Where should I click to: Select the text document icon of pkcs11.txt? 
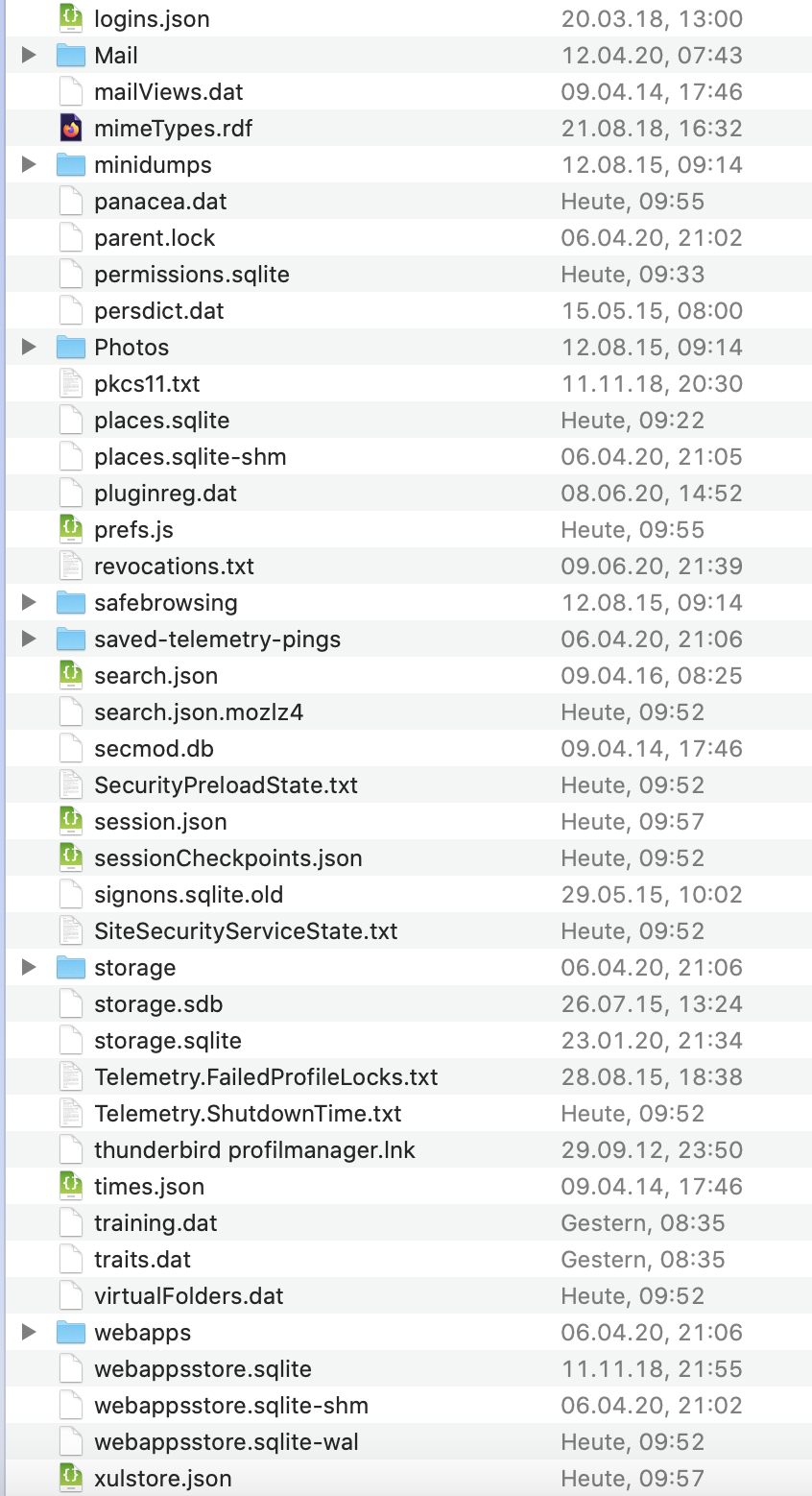coord(71,383)
